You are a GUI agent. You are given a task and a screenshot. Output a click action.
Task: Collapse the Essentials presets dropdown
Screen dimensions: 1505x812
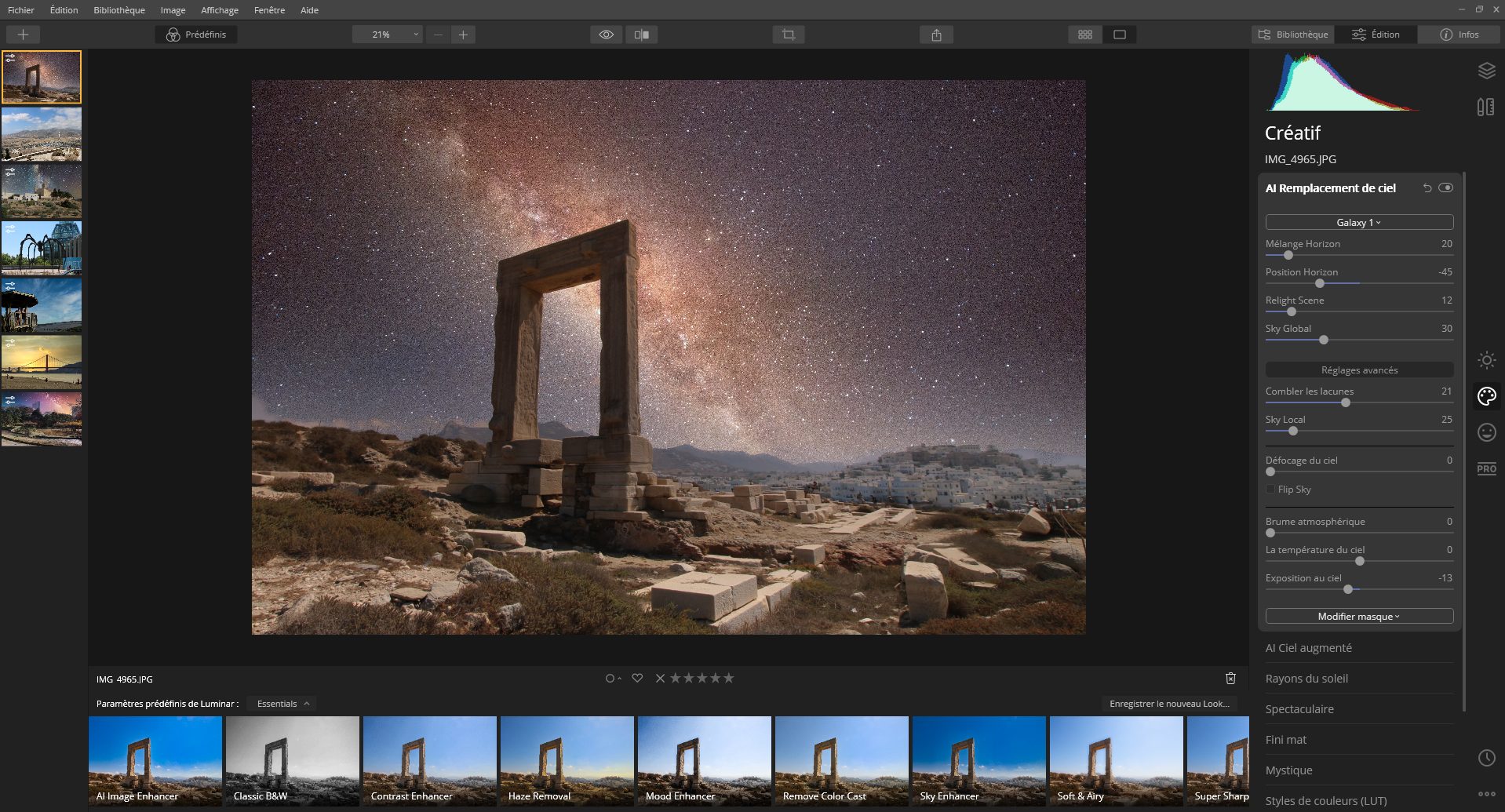[x=280, y=704]
